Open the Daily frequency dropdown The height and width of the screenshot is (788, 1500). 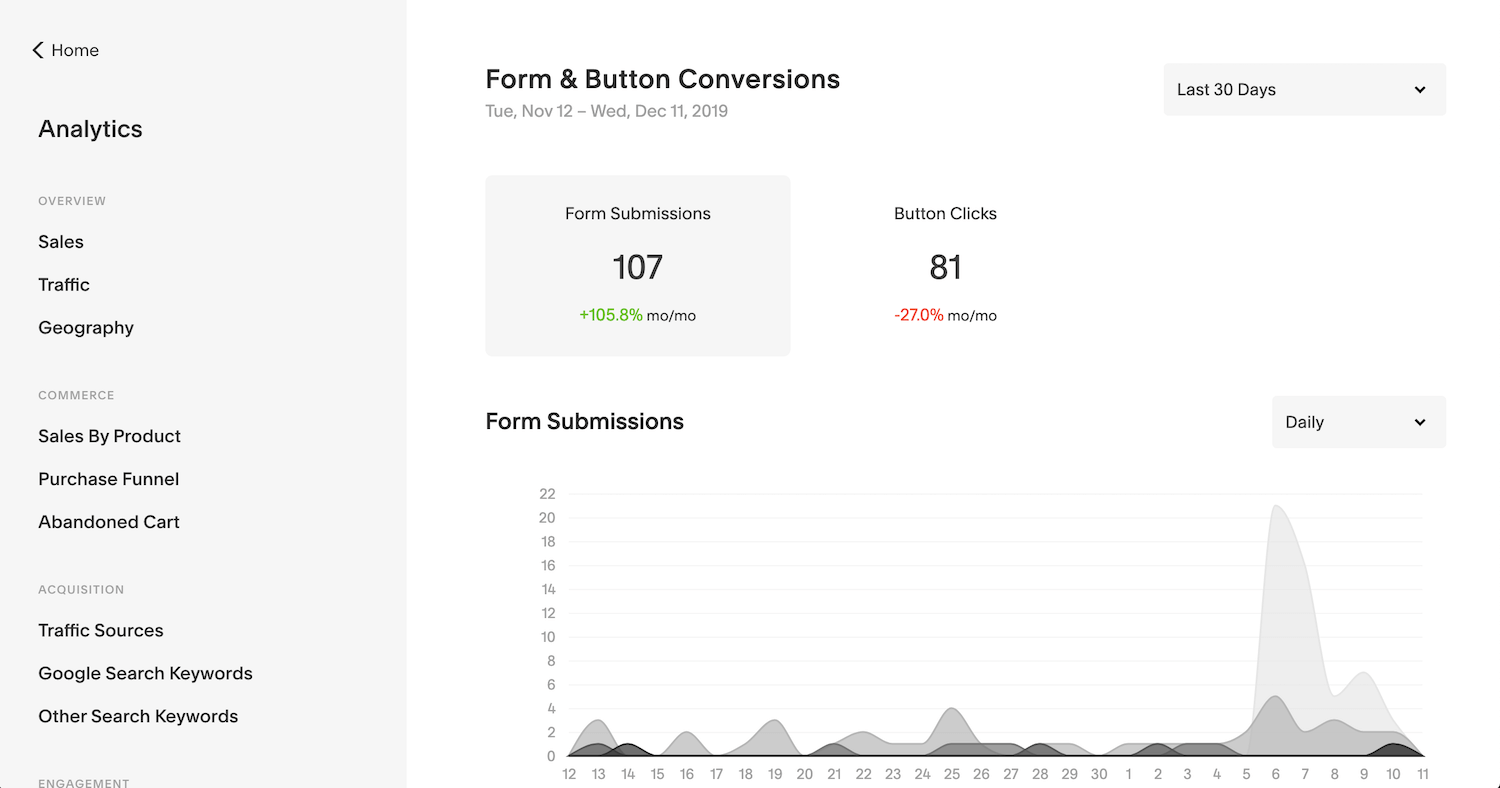click(x=1358, y=421)
